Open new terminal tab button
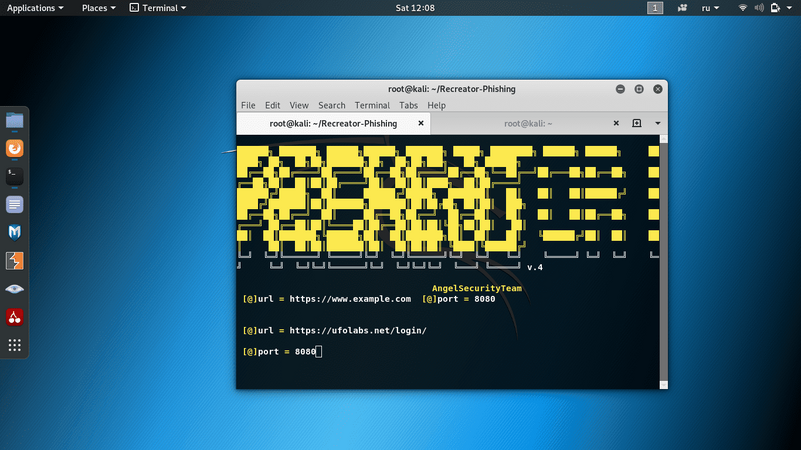This screenshot has height=450, width=801. coord(637,123)
